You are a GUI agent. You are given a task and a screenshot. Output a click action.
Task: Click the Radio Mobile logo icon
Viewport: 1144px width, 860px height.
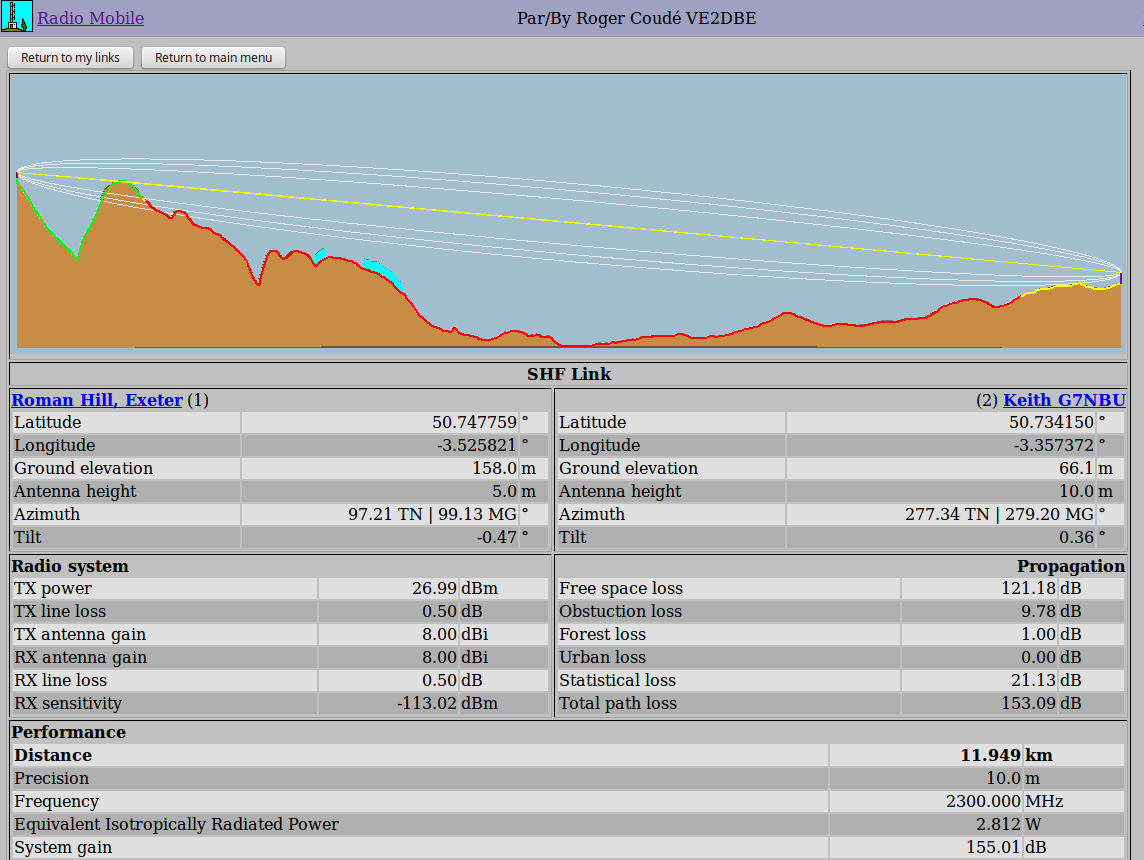click(17, 17)
